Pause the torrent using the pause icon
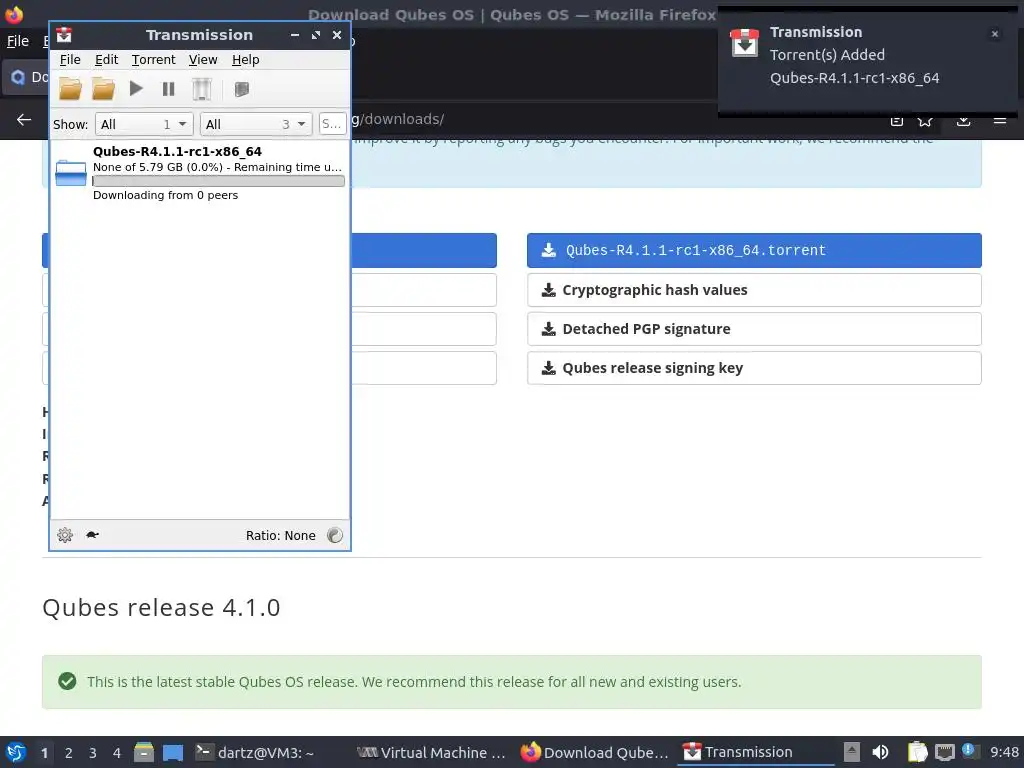Screen dimensions: 1024x768 click(168, 89)
